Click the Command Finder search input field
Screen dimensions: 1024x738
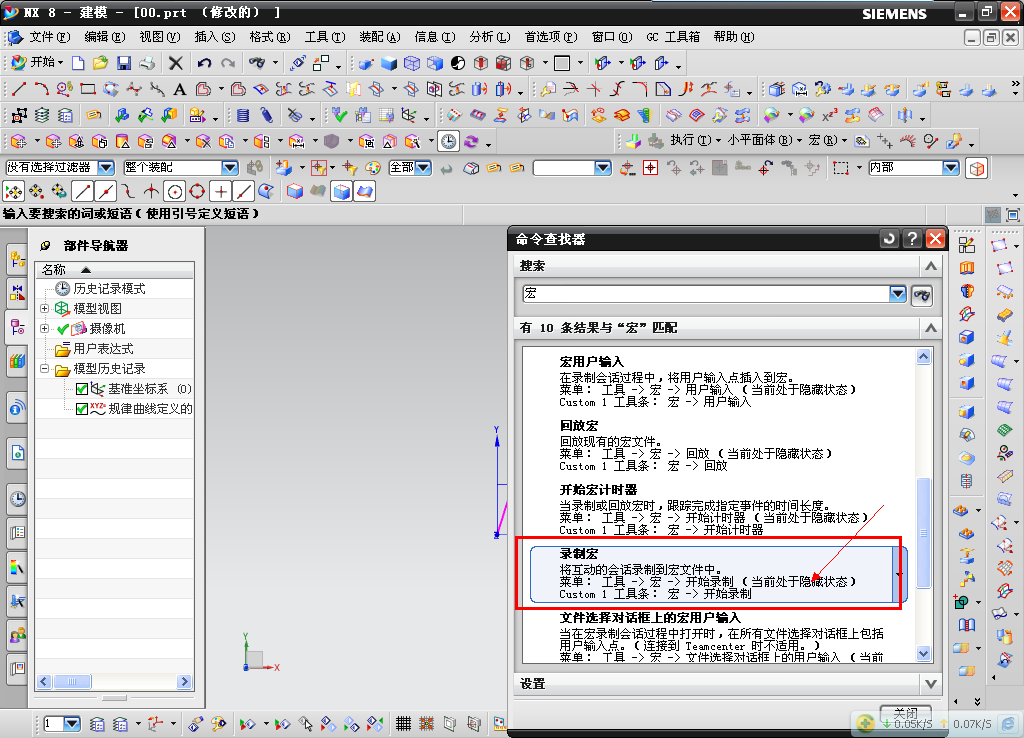click(706, 294)
